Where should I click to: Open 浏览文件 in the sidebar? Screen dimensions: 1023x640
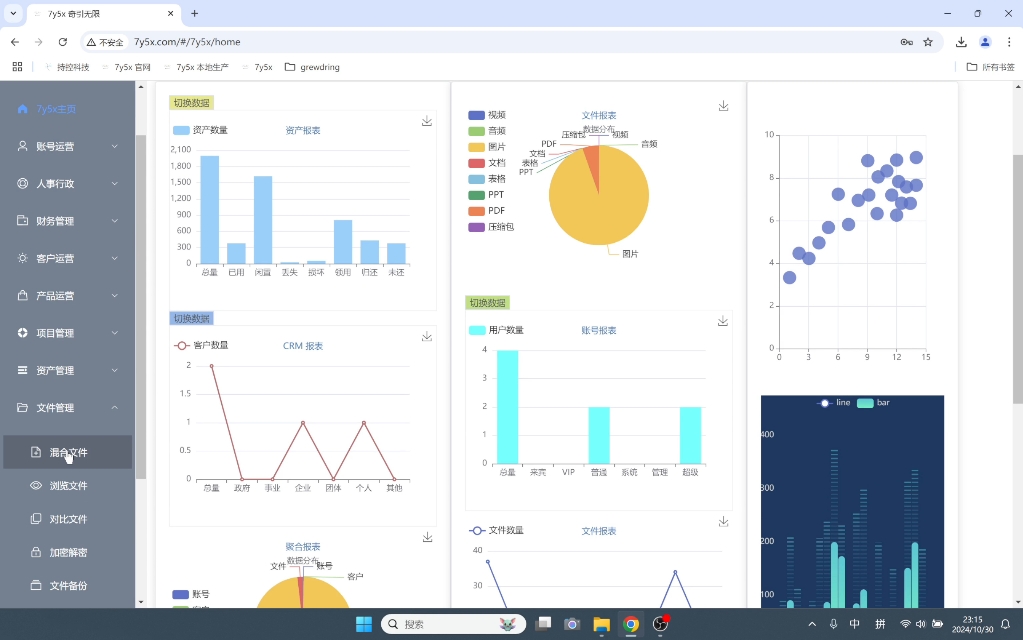click(x=68, y=485)
